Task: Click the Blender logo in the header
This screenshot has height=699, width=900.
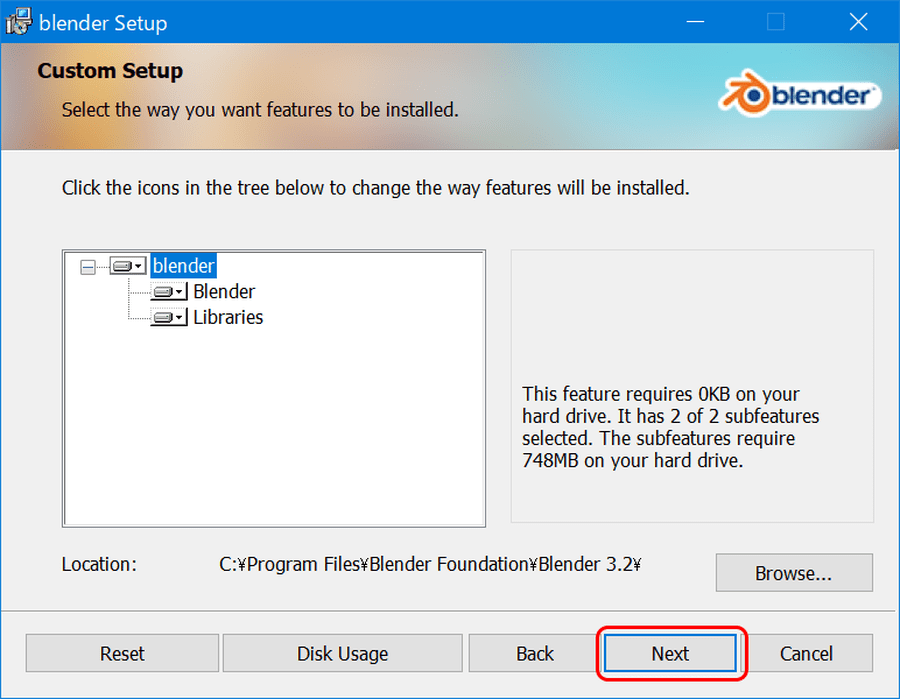Action: pyautogui.click(x=800, y=96)
